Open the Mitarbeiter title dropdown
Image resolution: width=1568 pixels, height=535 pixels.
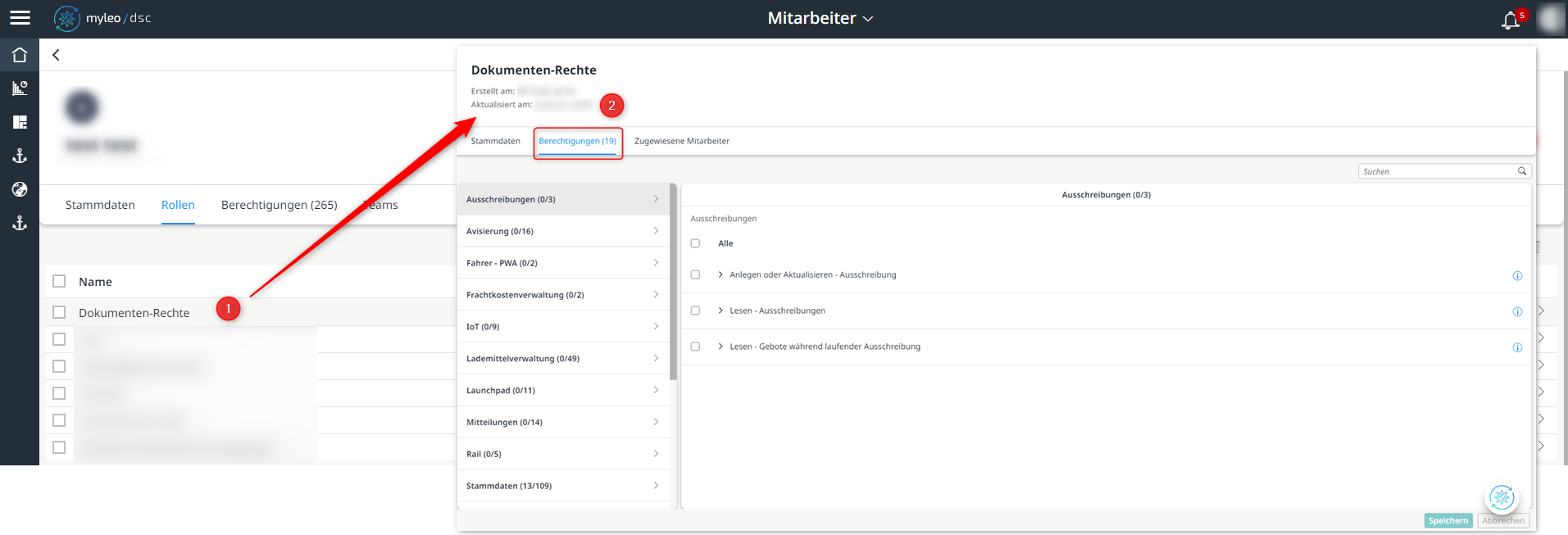(820, 18)
